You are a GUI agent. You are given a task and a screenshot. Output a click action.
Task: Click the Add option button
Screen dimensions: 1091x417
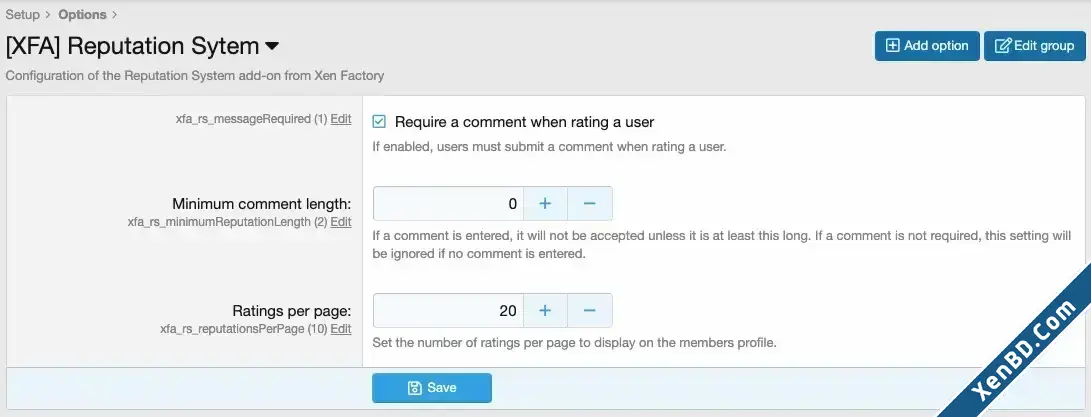click(x=927, y=46)
